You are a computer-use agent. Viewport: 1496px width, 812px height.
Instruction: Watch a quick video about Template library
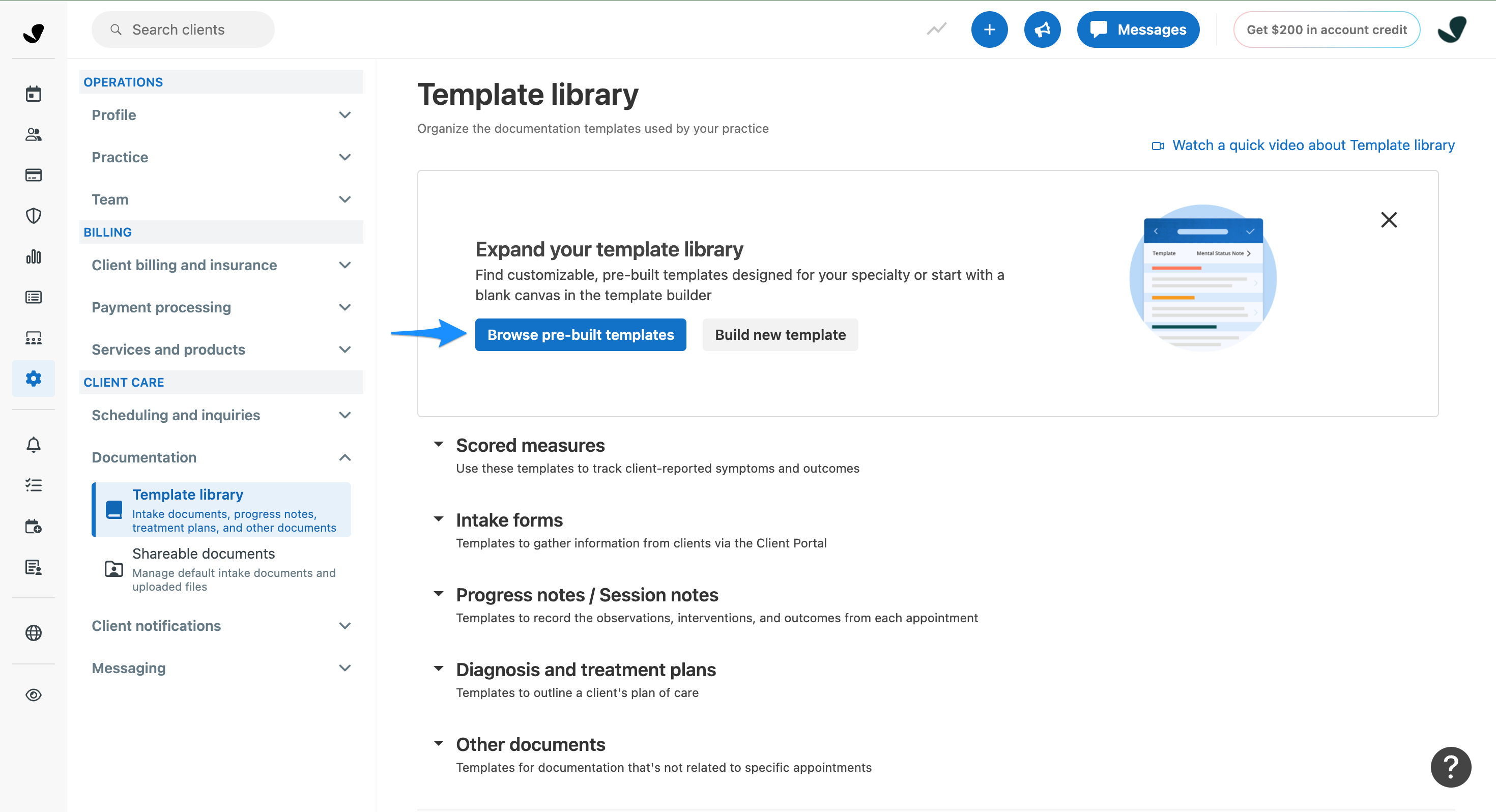1303,145
